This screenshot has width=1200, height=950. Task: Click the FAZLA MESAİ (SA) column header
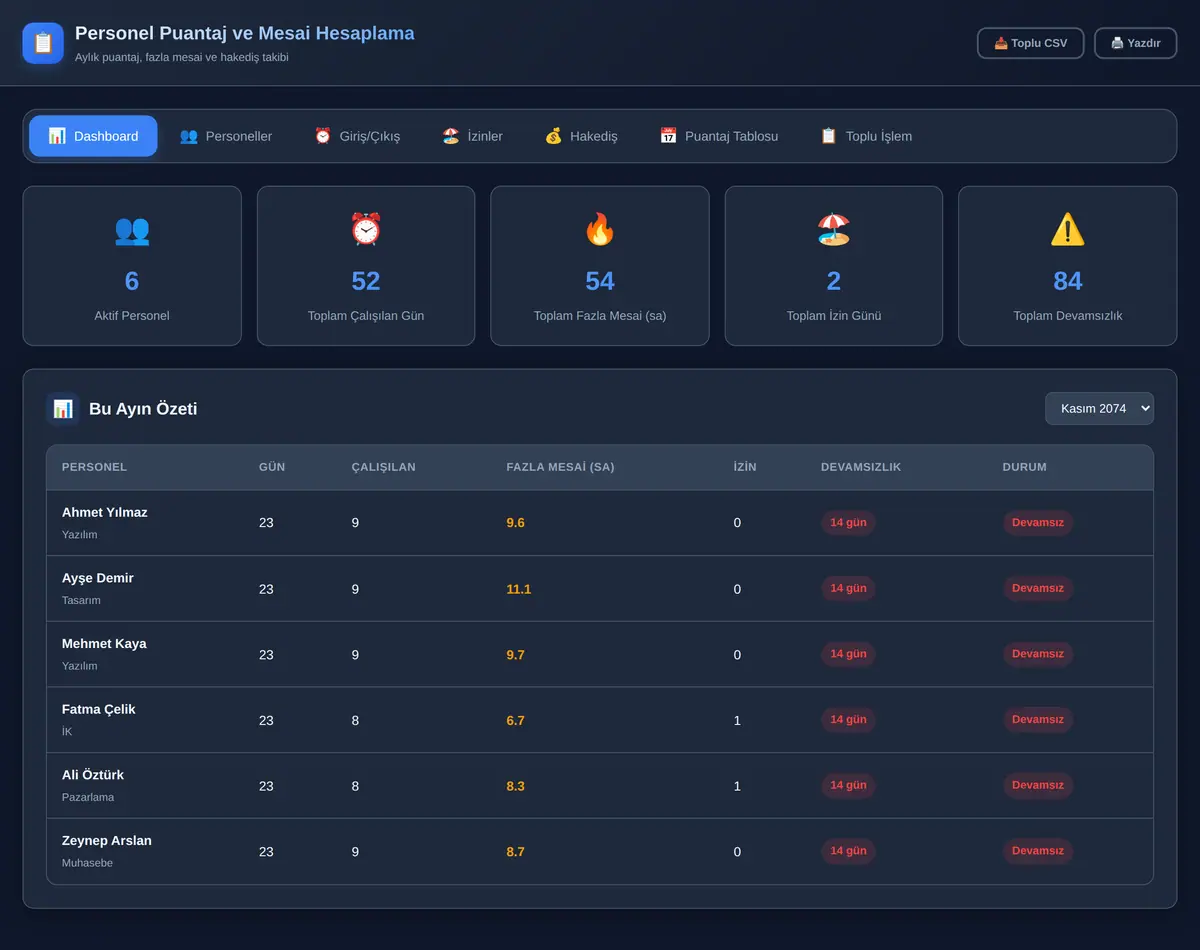click(x=560, y=467)
